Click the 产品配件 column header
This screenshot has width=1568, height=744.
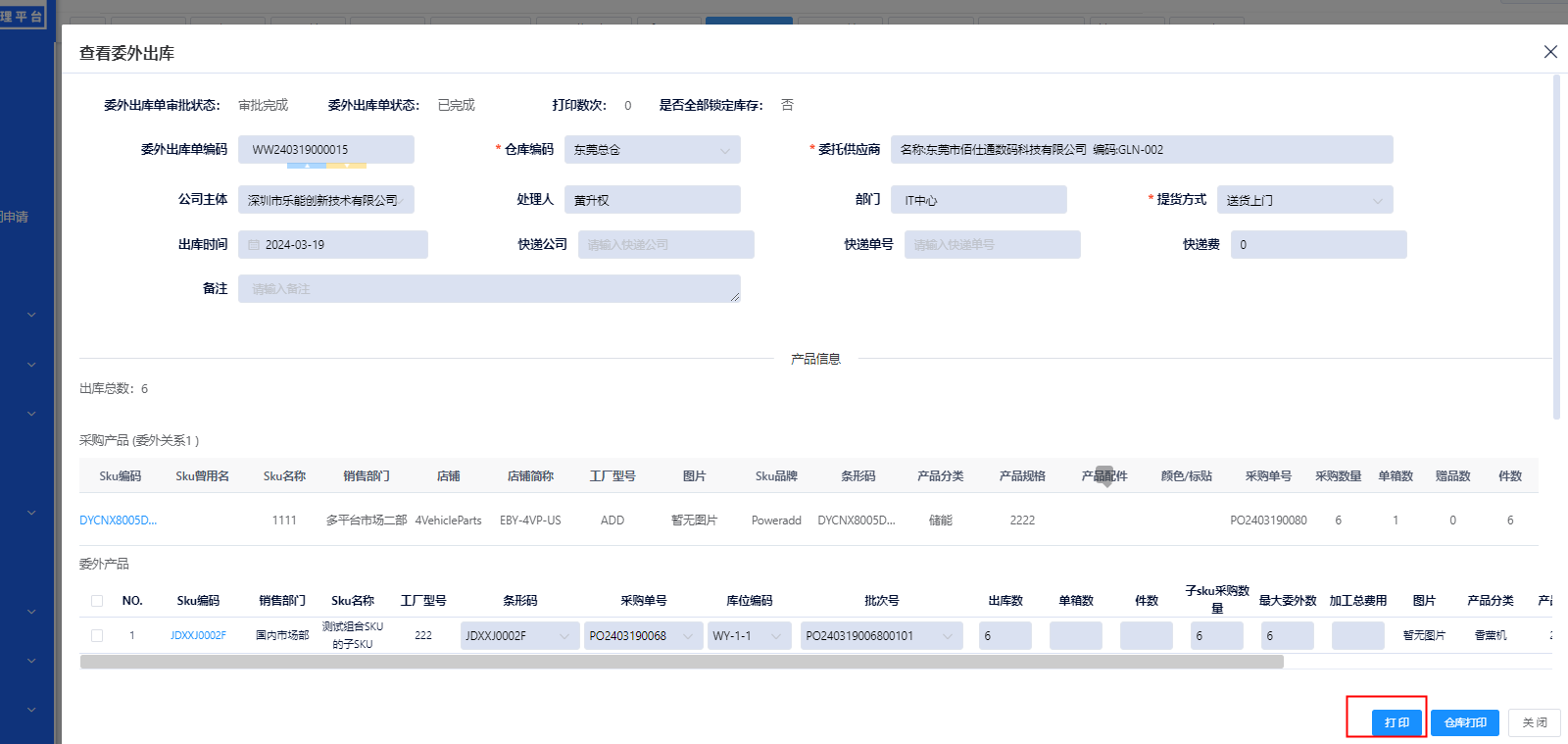(1104, 476)
